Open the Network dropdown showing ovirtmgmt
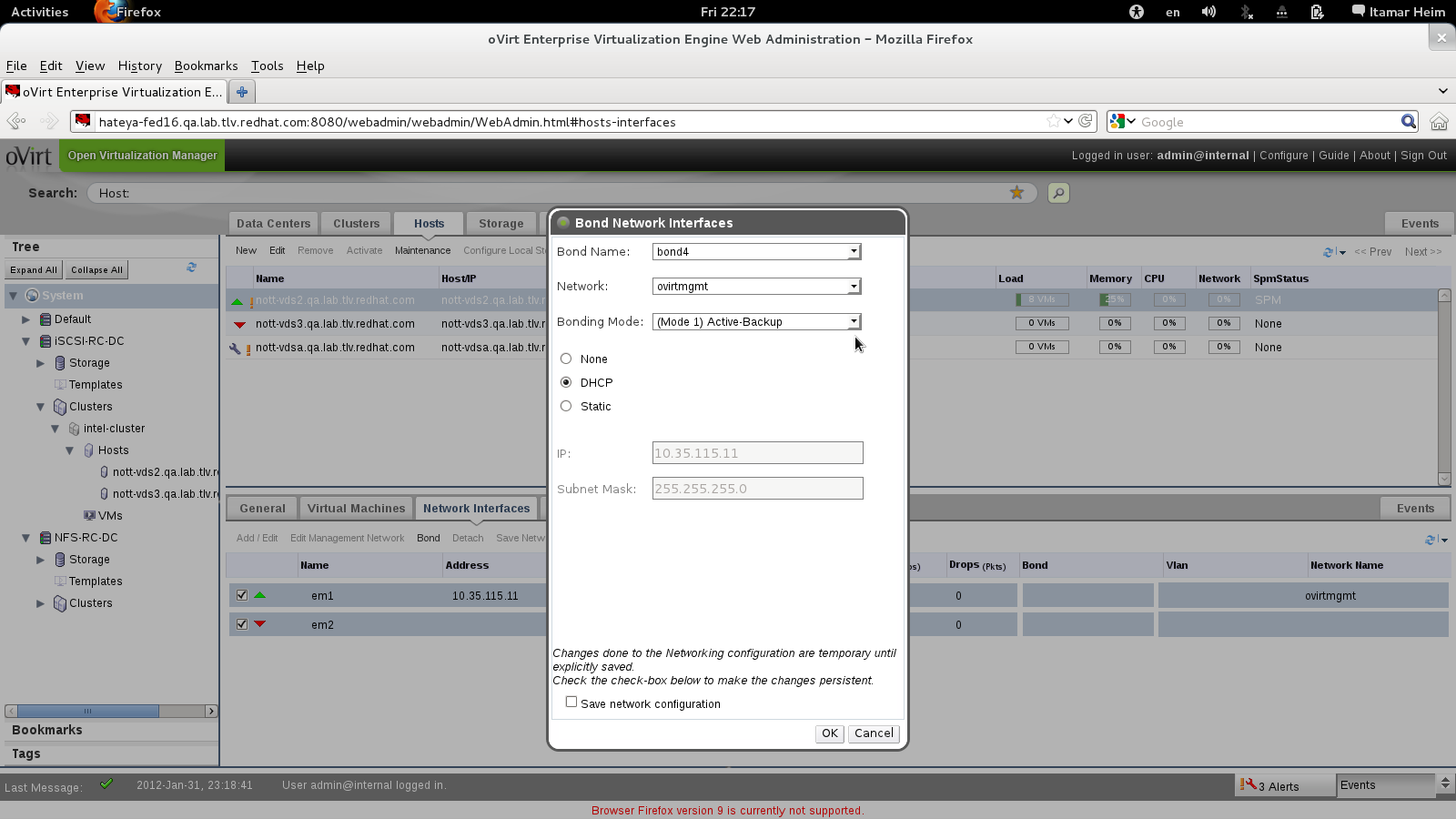The width and height of the screenshot is (1456, 819). point(756,286)
